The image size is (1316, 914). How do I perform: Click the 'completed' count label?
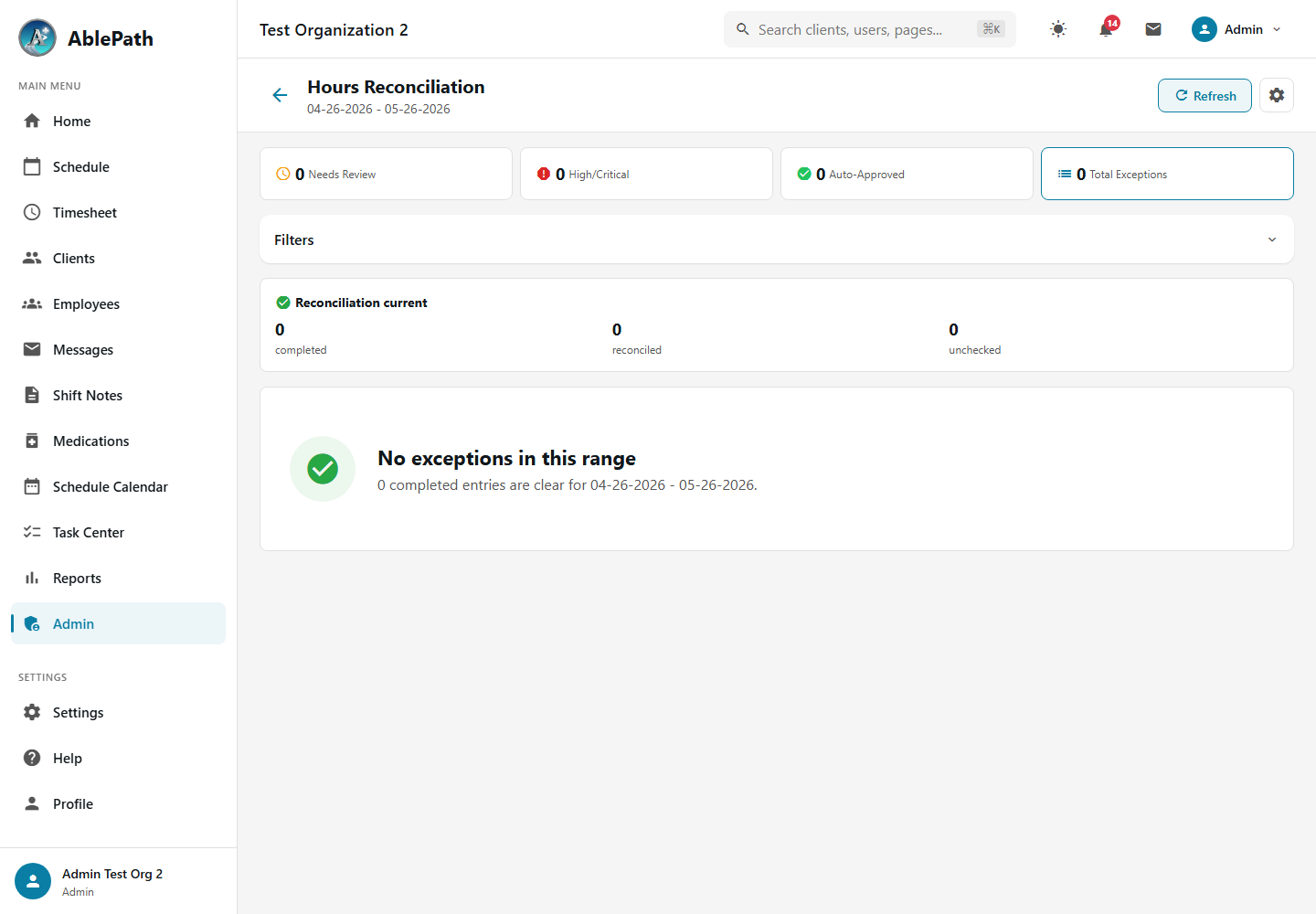click(x=301, y=350)
